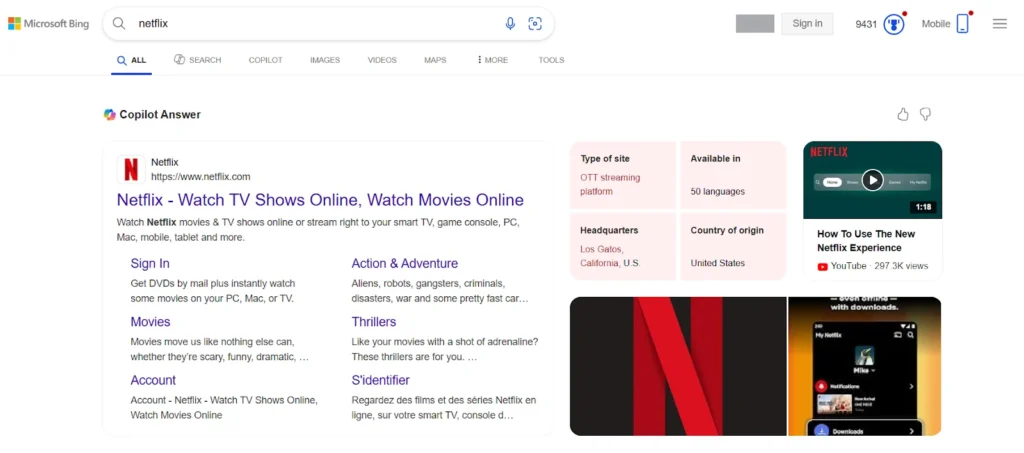Screen dimensions: 1024x453
Task: Give thumbs up to Copilot Answer
Action: [x=903, y=114]
